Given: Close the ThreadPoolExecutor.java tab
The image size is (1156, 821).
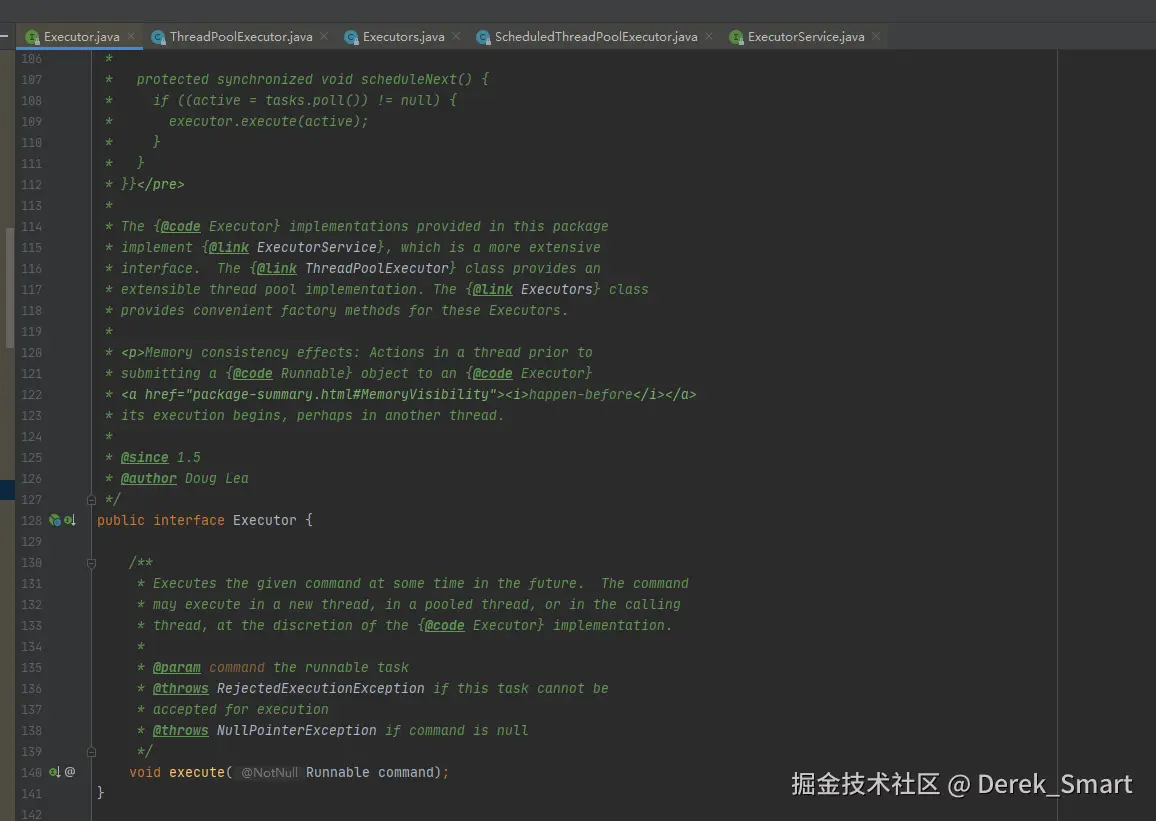Looking at the screenshot, I should [x=324, y=36].
